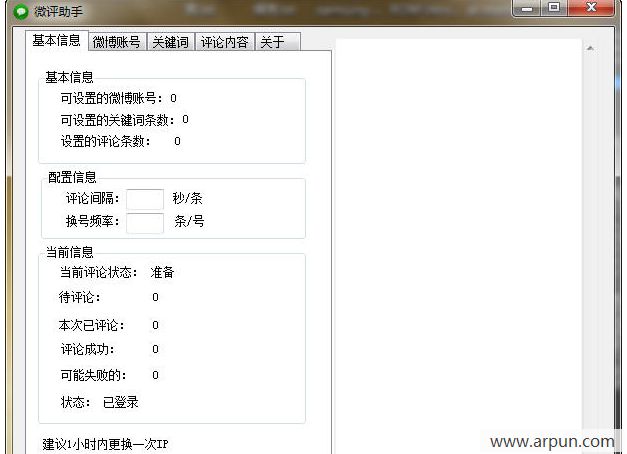627x454 pixels.
Task: Click the scroll-up arrow of log panel
Action: [x=590, y=48]
